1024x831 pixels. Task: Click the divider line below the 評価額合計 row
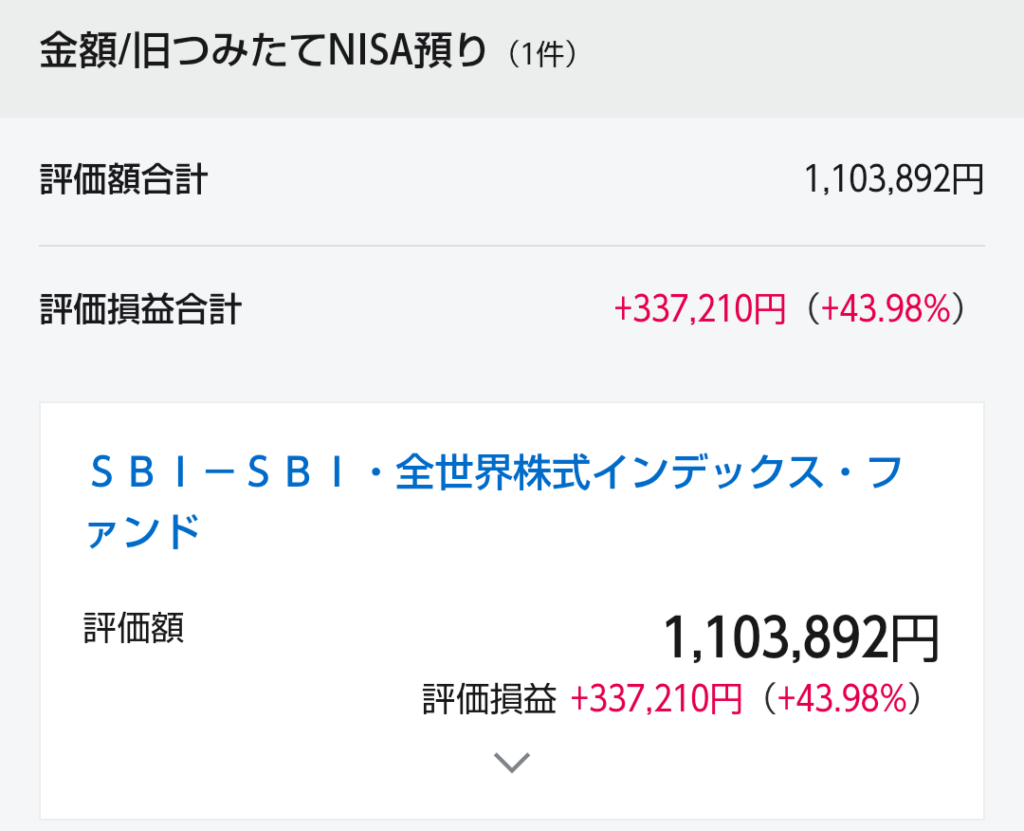coord(511,246)
